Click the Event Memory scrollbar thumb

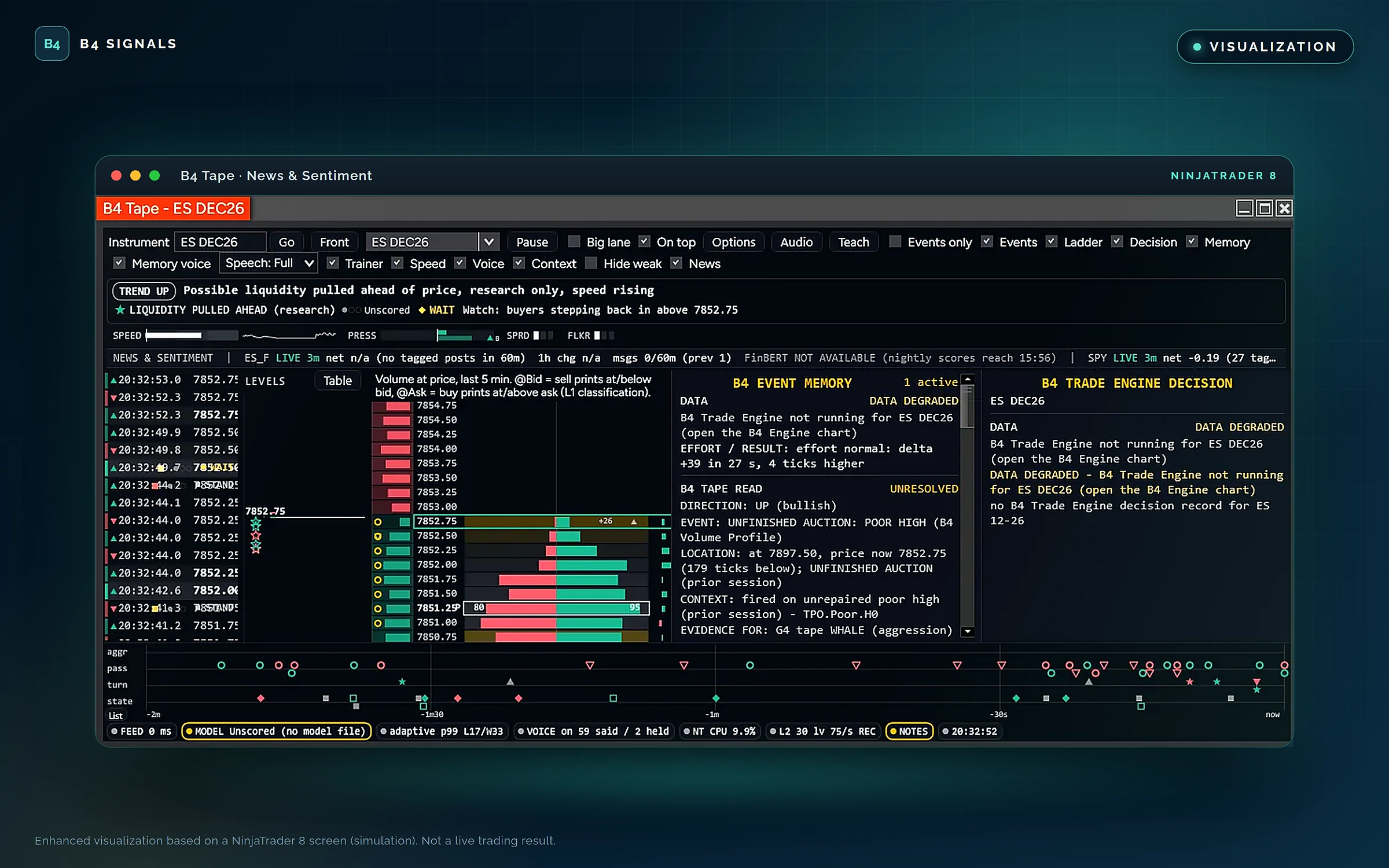pyautogui.click(x=967, y=407)
